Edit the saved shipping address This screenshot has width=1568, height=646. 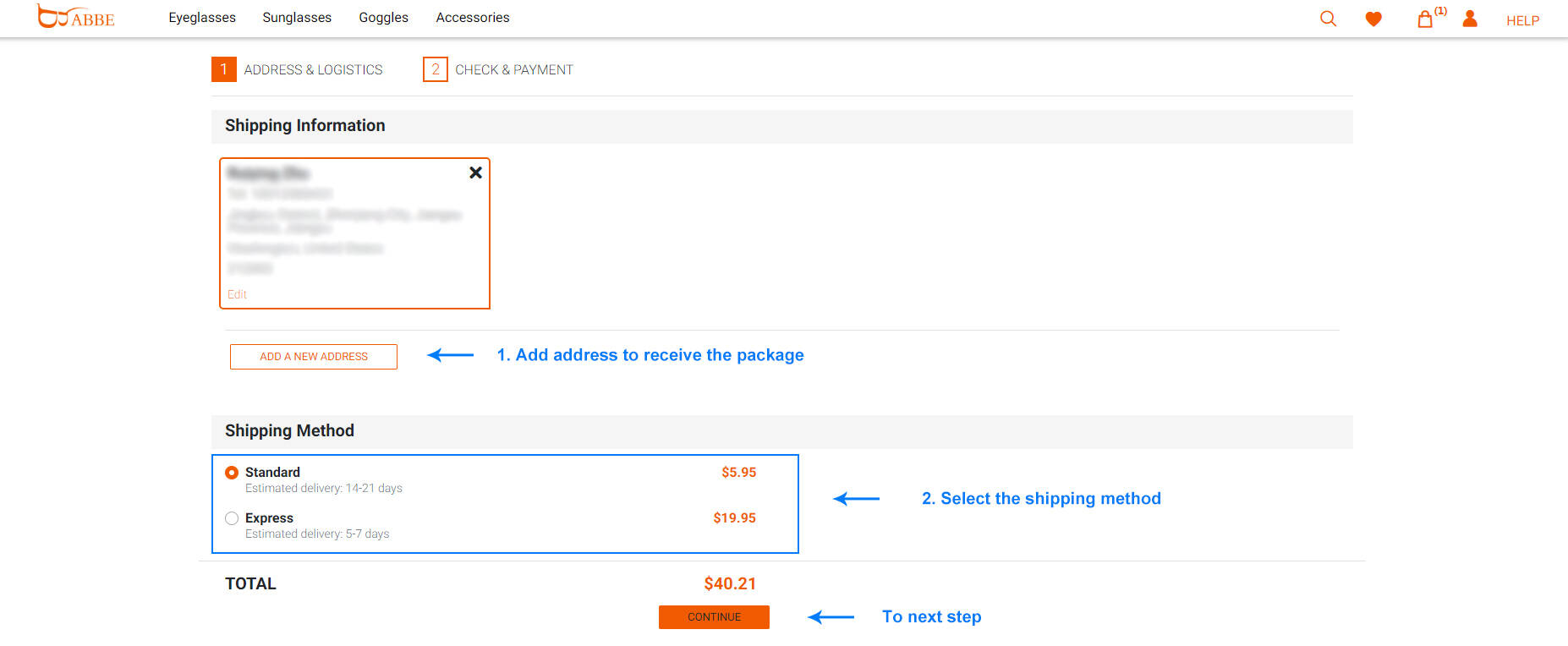click(x=237, y=294)
